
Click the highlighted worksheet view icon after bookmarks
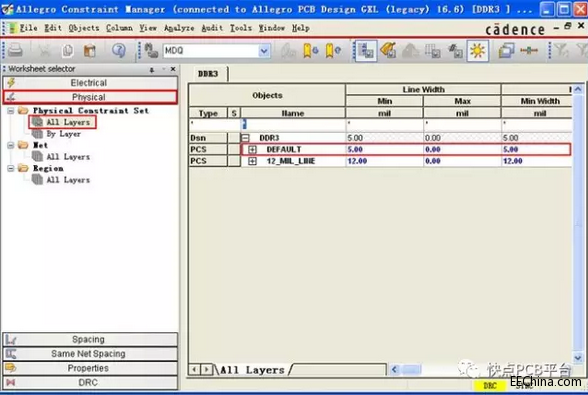[x=366, y=51]
